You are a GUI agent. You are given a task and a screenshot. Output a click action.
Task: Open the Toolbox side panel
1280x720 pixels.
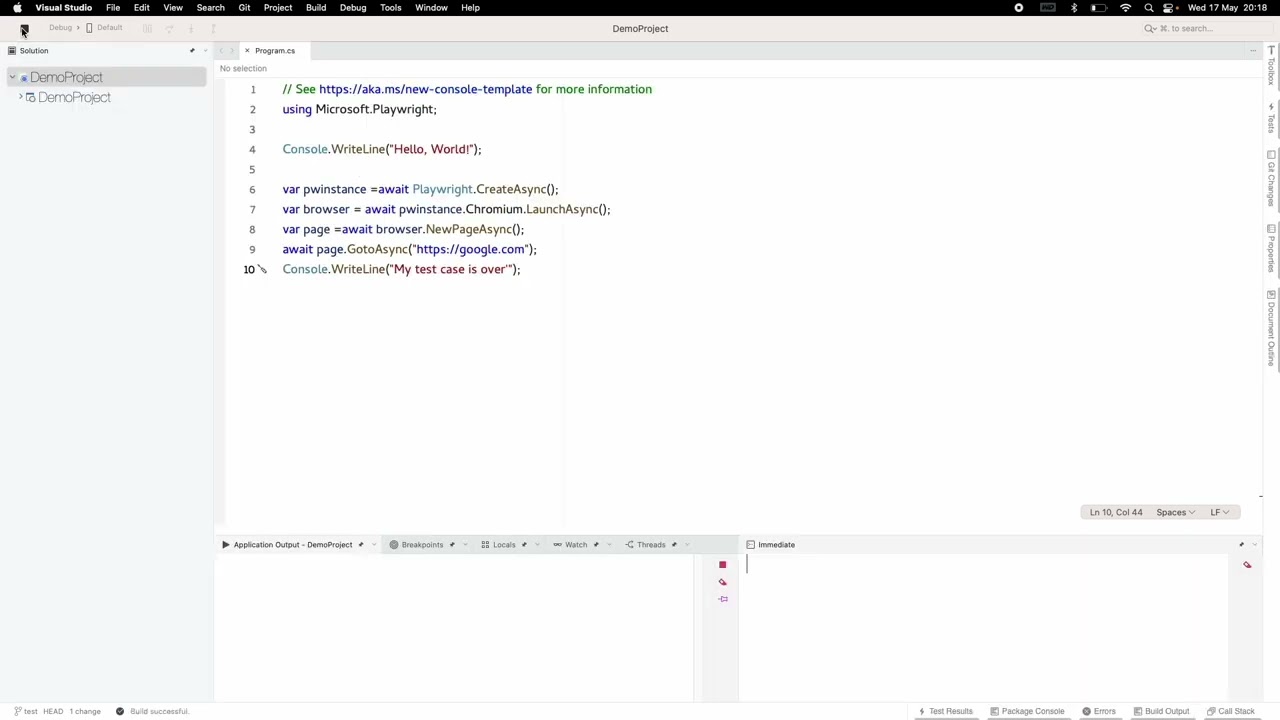coord(1271,67)
